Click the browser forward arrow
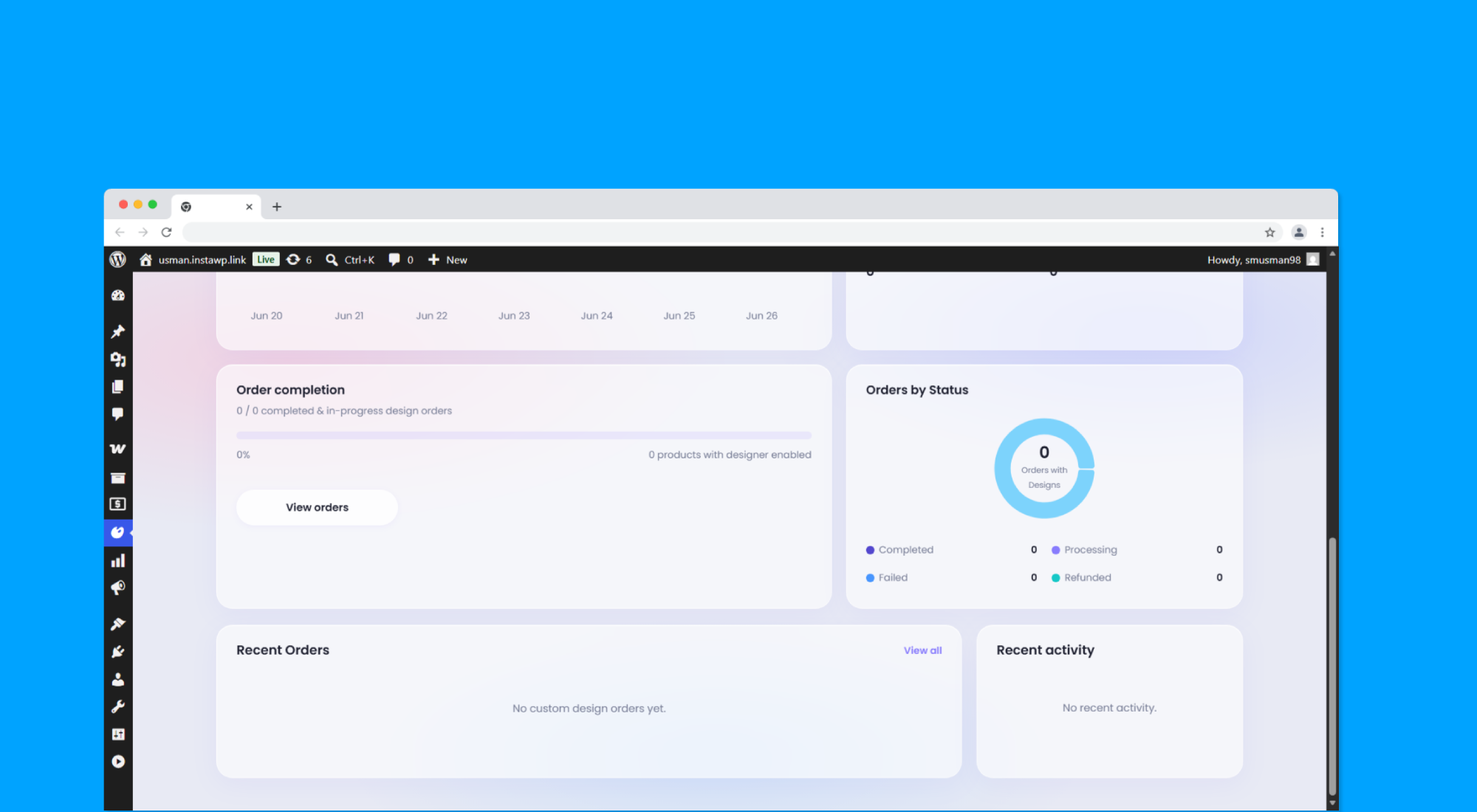This screenshot has width=1477, height=812. 143,233
